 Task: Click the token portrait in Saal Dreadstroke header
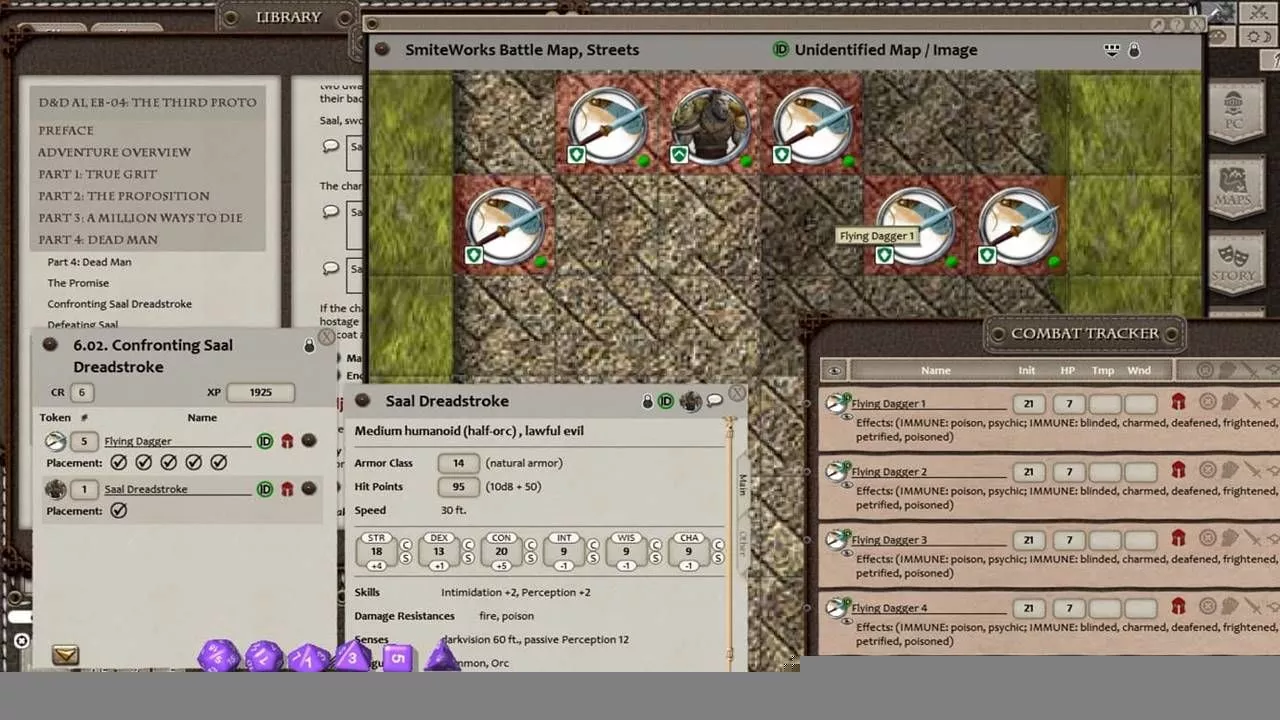pos(690,401)
